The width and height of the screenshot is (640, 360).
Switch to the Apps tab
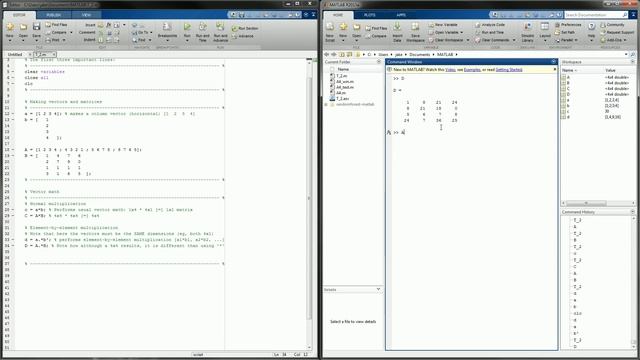[401, 15]
